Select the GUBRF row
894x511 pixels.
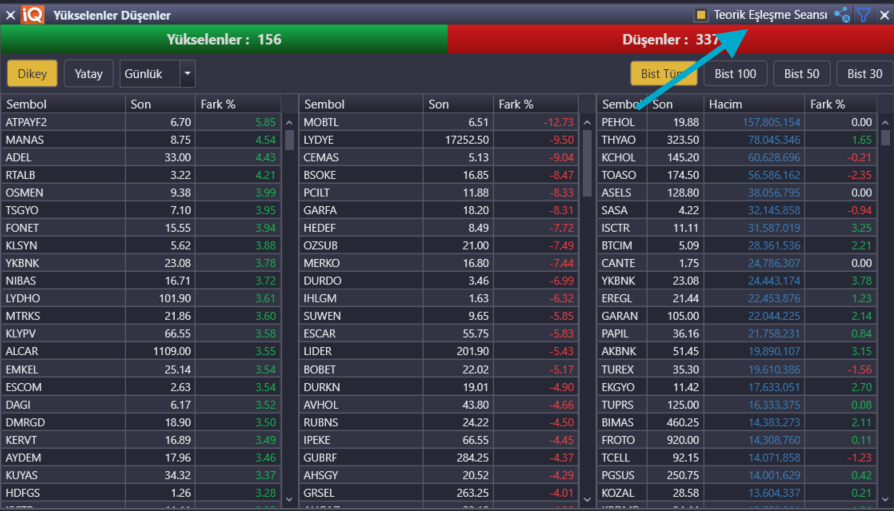click(439, 457)
